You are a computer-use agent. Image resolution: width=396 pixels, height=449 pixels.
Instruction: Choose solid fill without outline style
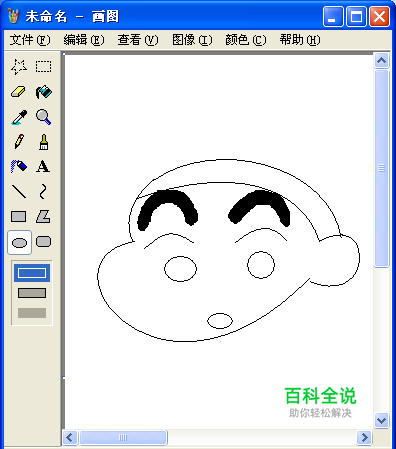point(32,313)
